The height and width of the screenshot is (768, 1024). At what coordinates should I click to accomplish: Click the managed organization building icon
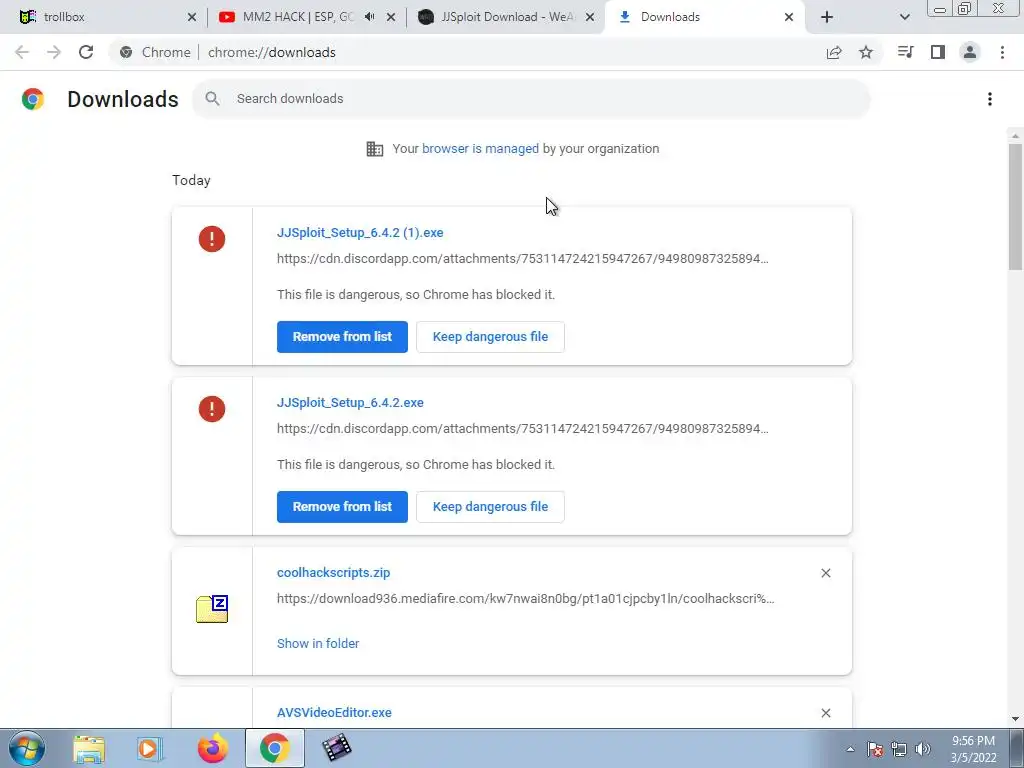pyautogui.click(x=375, y=149)
